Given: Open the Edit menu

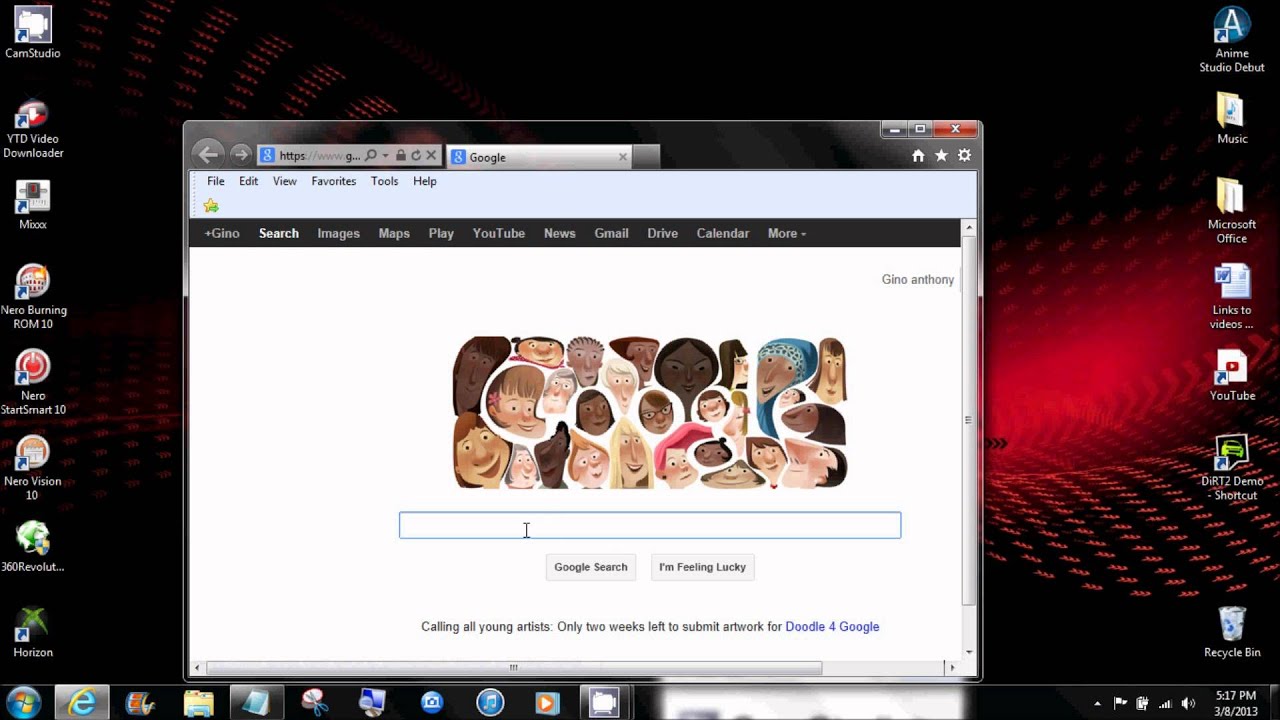Looking at the screenshot, I should pos(248,181).
